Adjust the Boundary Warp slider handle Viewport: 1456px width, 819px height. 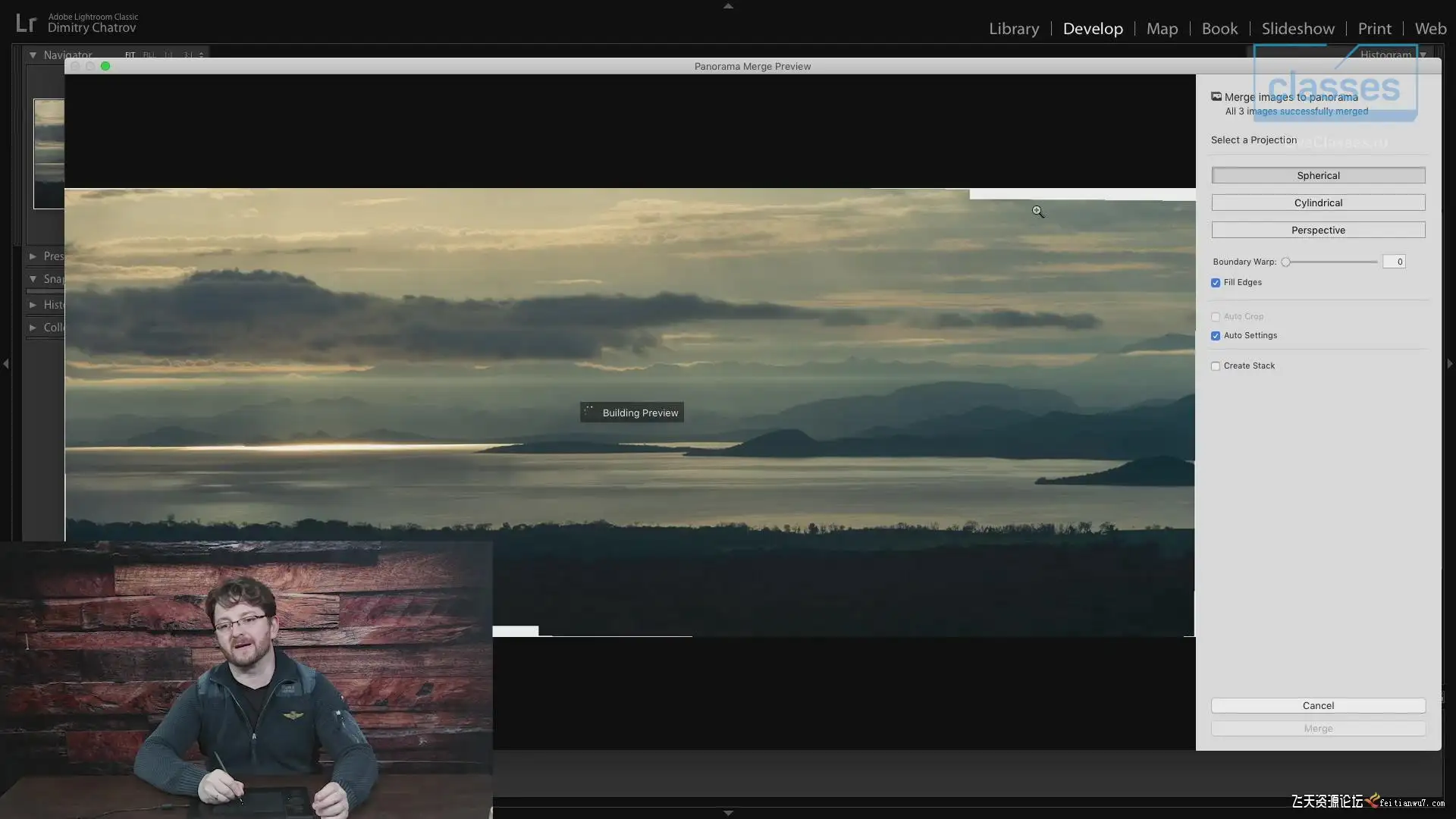pos(1285,262)
